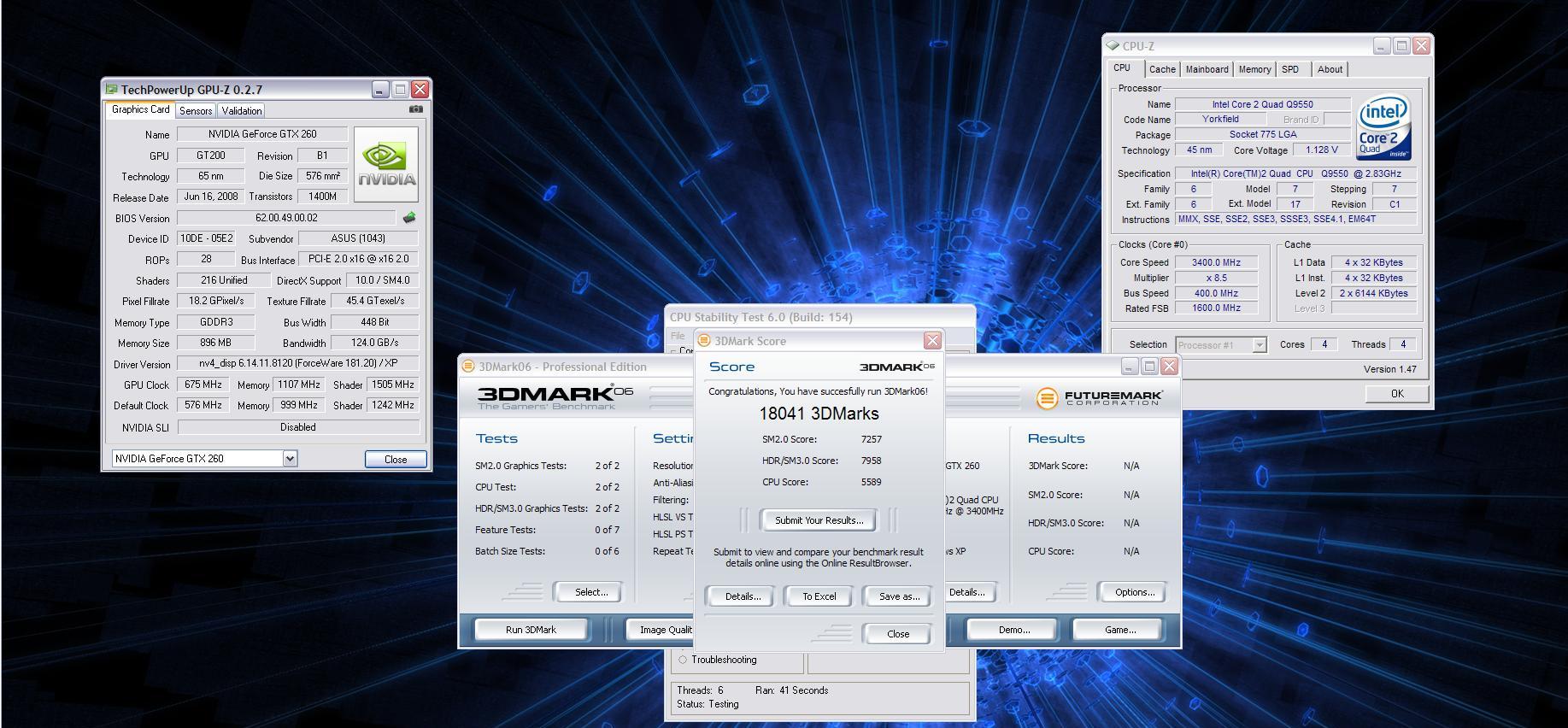Click the 'Socket 775 LGA' package value
The image size is (1568, 728).
coord(1263,135)
